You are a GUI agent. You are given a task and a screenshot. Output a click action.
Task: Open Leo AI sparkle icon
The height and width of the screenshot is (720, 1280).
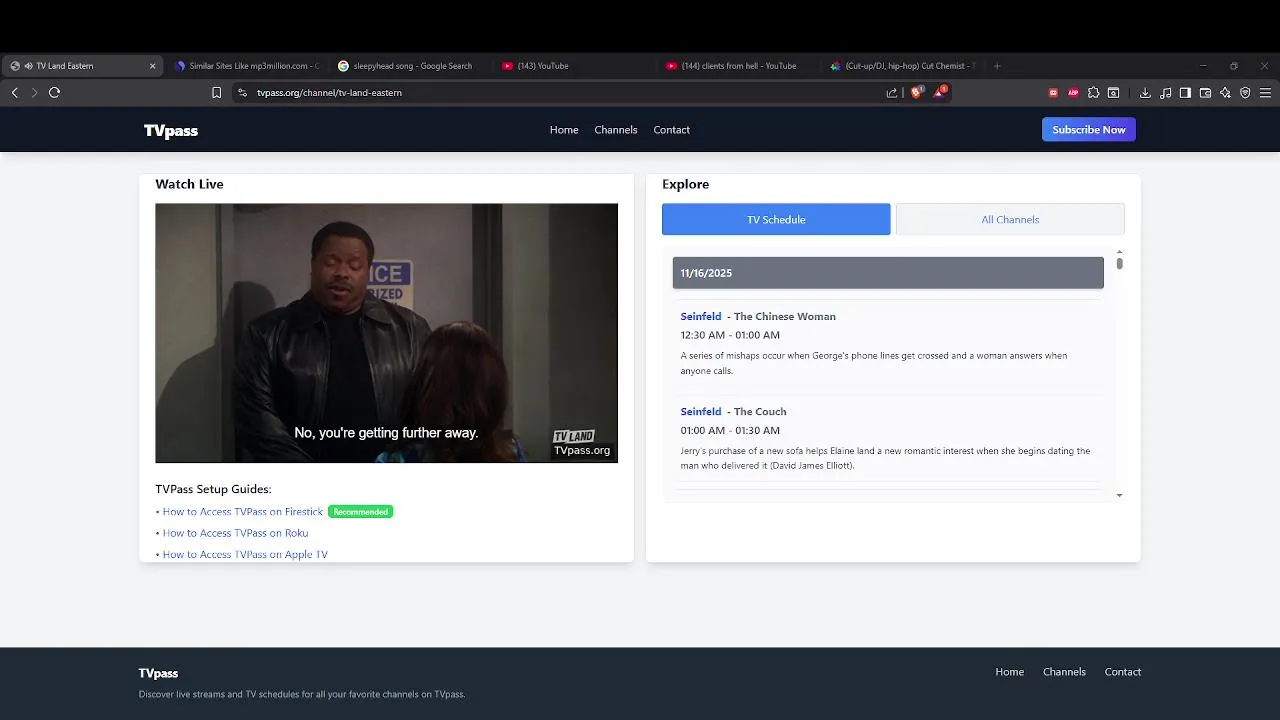(1225, 92)
